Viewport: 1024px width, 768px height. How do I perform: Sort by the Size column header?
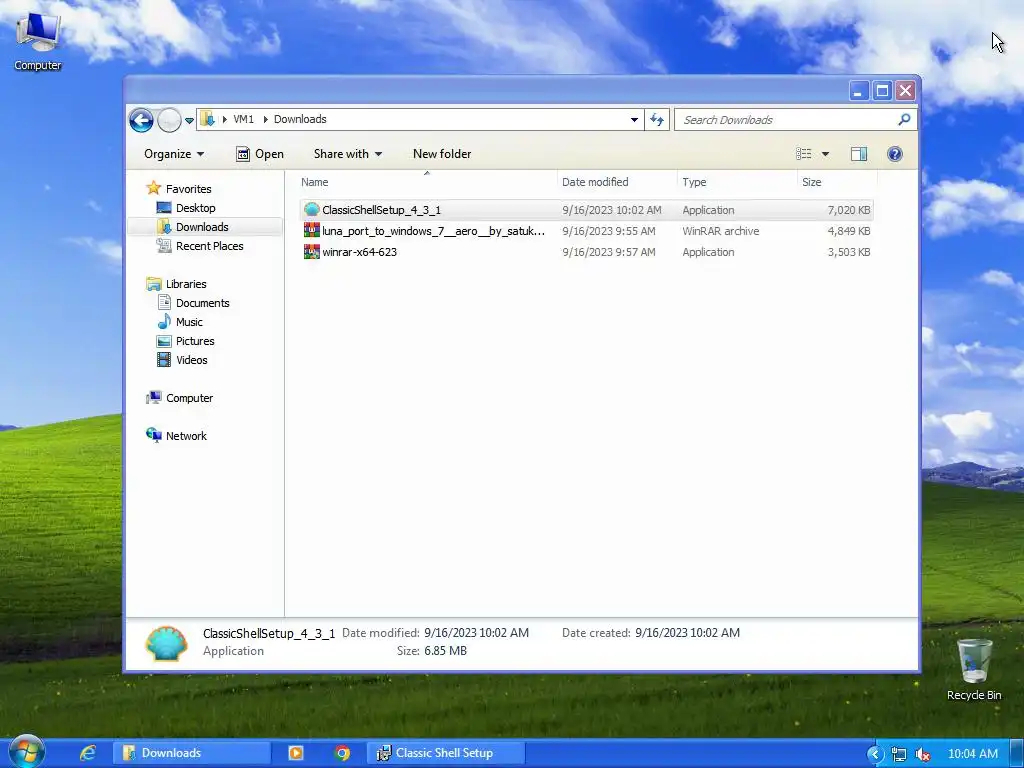837,182
